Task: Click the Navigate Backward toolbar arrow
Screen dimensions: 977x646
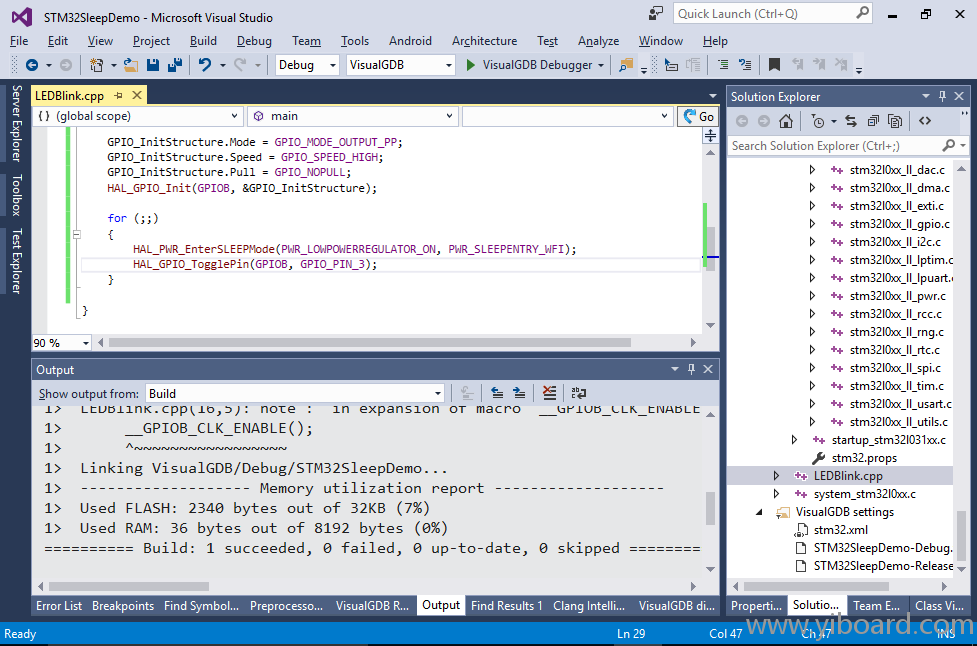Action: [32, 65]
